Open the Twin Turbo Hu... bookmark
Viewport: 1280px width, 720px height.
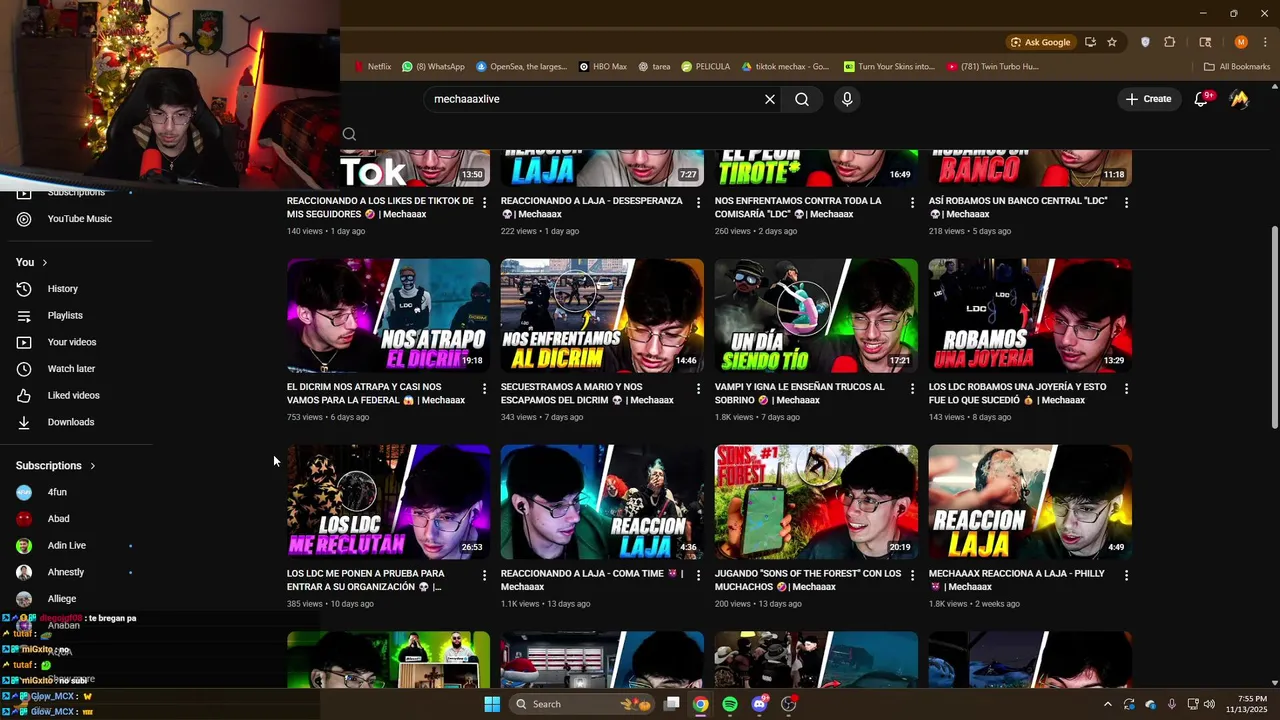(x=993, y=67)
